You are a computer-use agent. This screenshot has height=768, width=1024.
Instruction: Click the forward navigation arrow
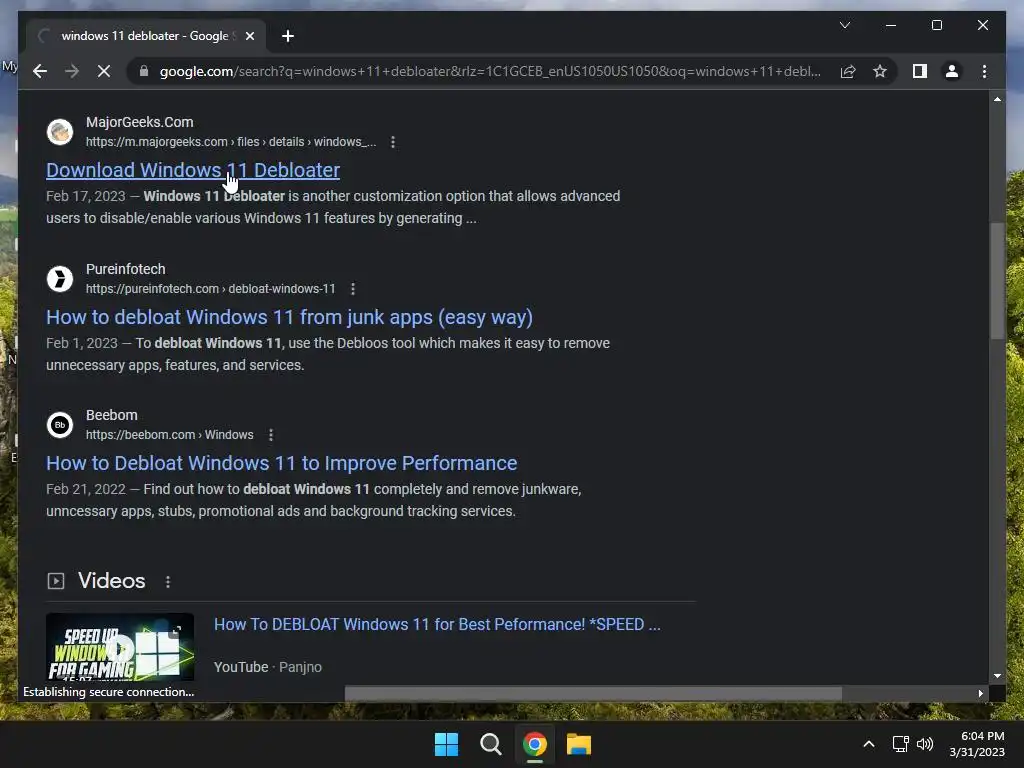72,71
